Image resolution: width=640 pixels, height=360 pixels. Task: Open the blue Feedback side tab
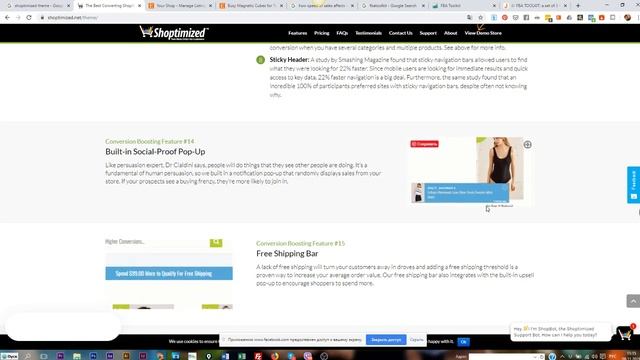coord(633,185)
